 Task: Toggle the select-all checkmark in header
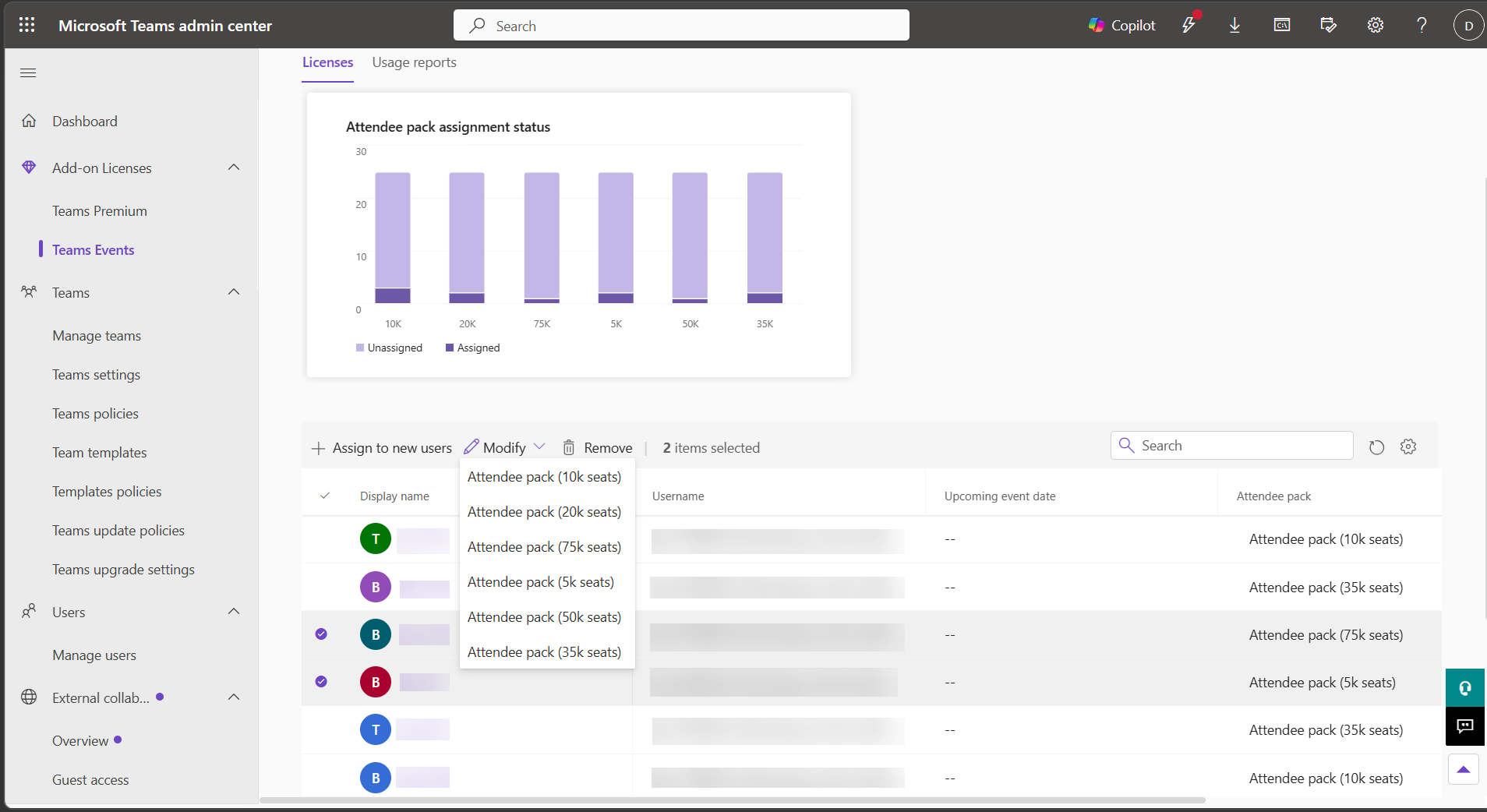(325, 496)
